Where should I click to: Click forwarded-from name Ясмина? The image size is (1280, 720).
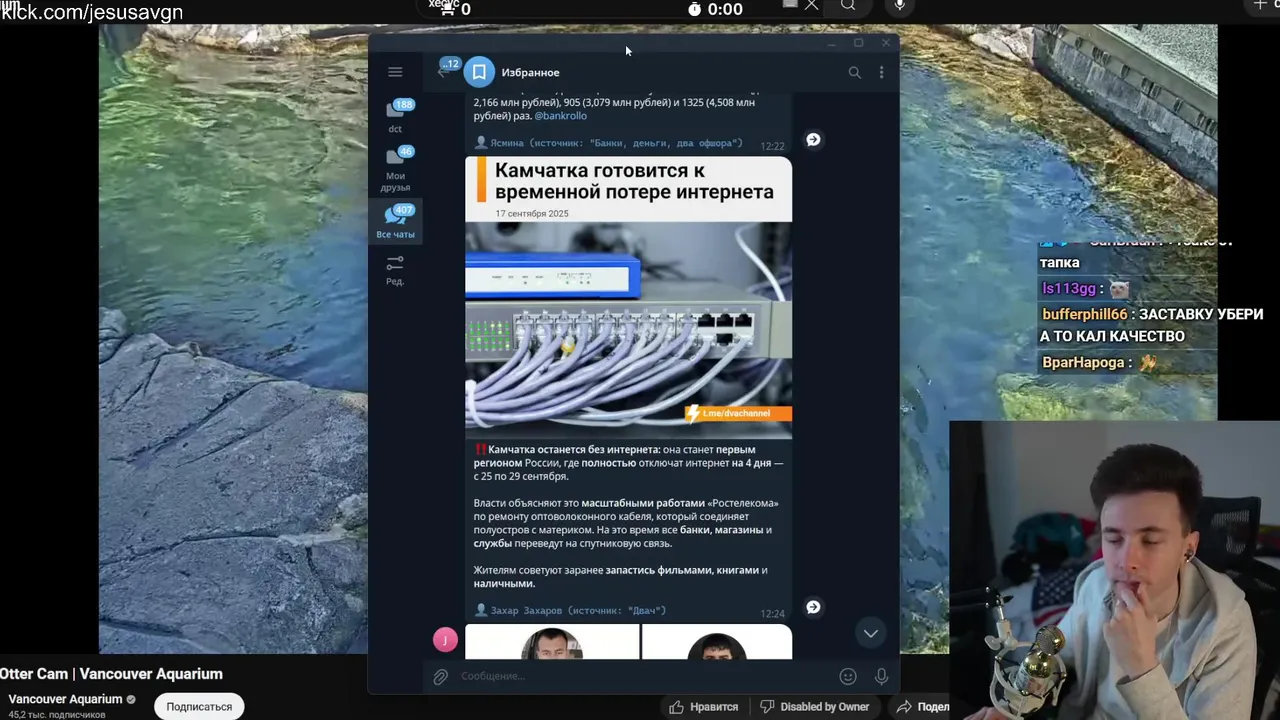tap(506, 143)
